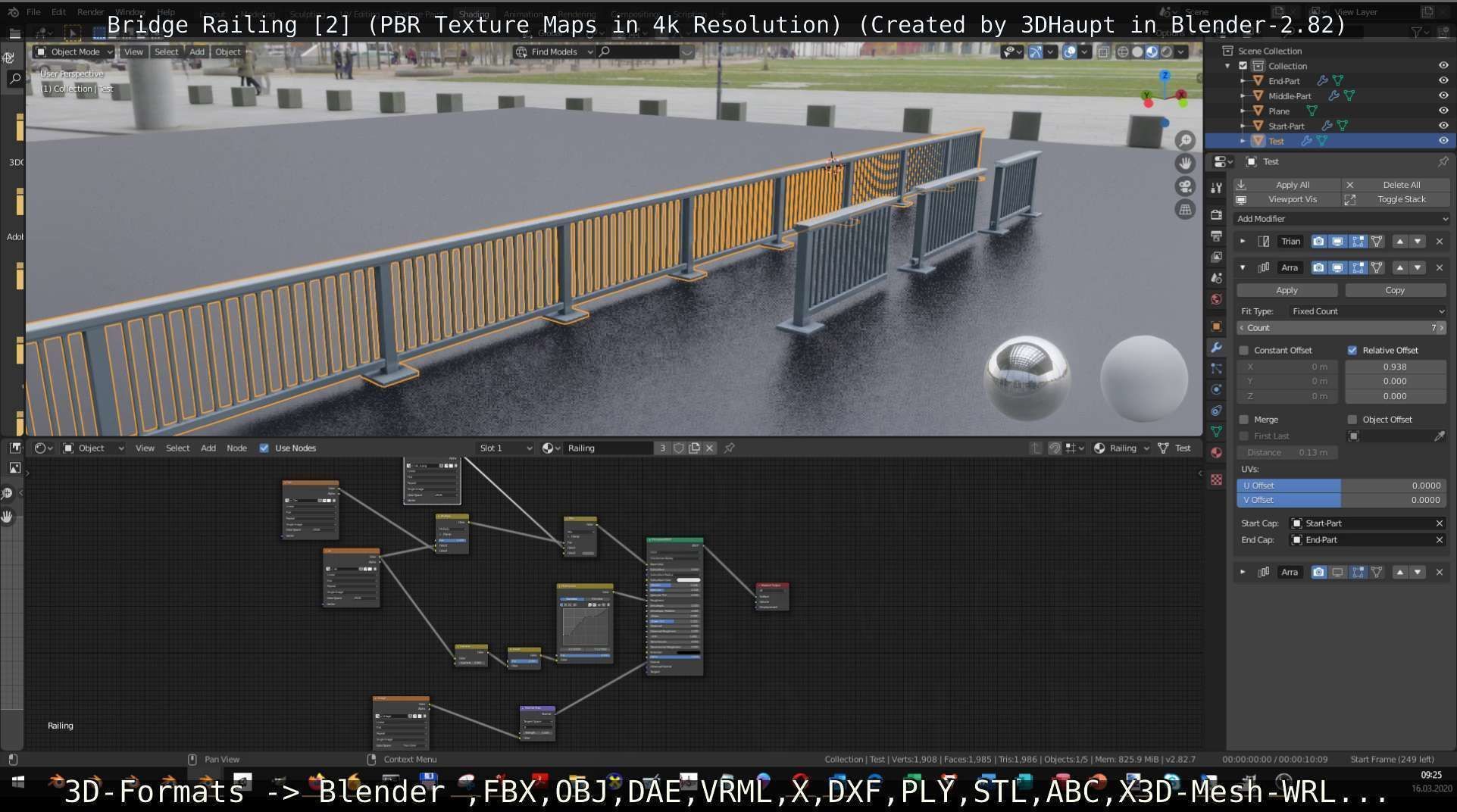
Task: Click Toggle Stack button
Action: pyautogui.click(x=1396, y=199)
